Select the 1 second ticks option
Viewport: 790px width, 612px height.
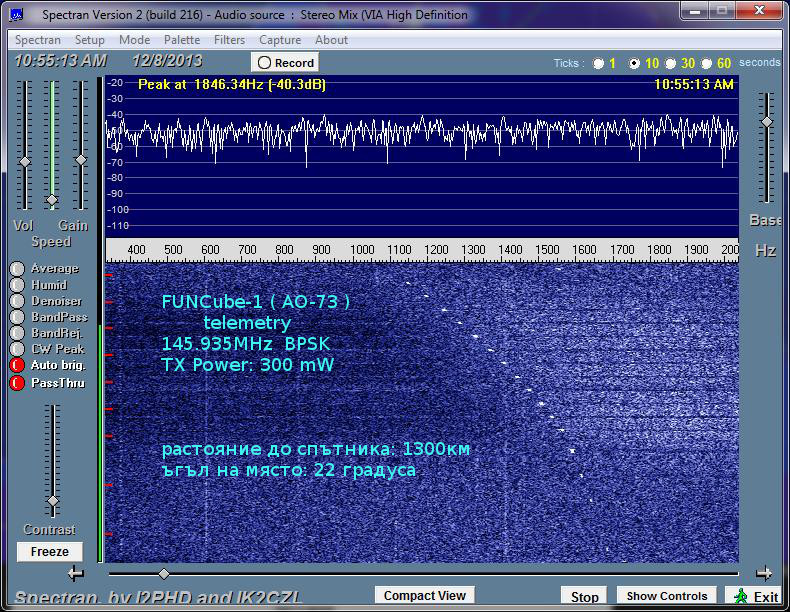[x=598, y=63]
